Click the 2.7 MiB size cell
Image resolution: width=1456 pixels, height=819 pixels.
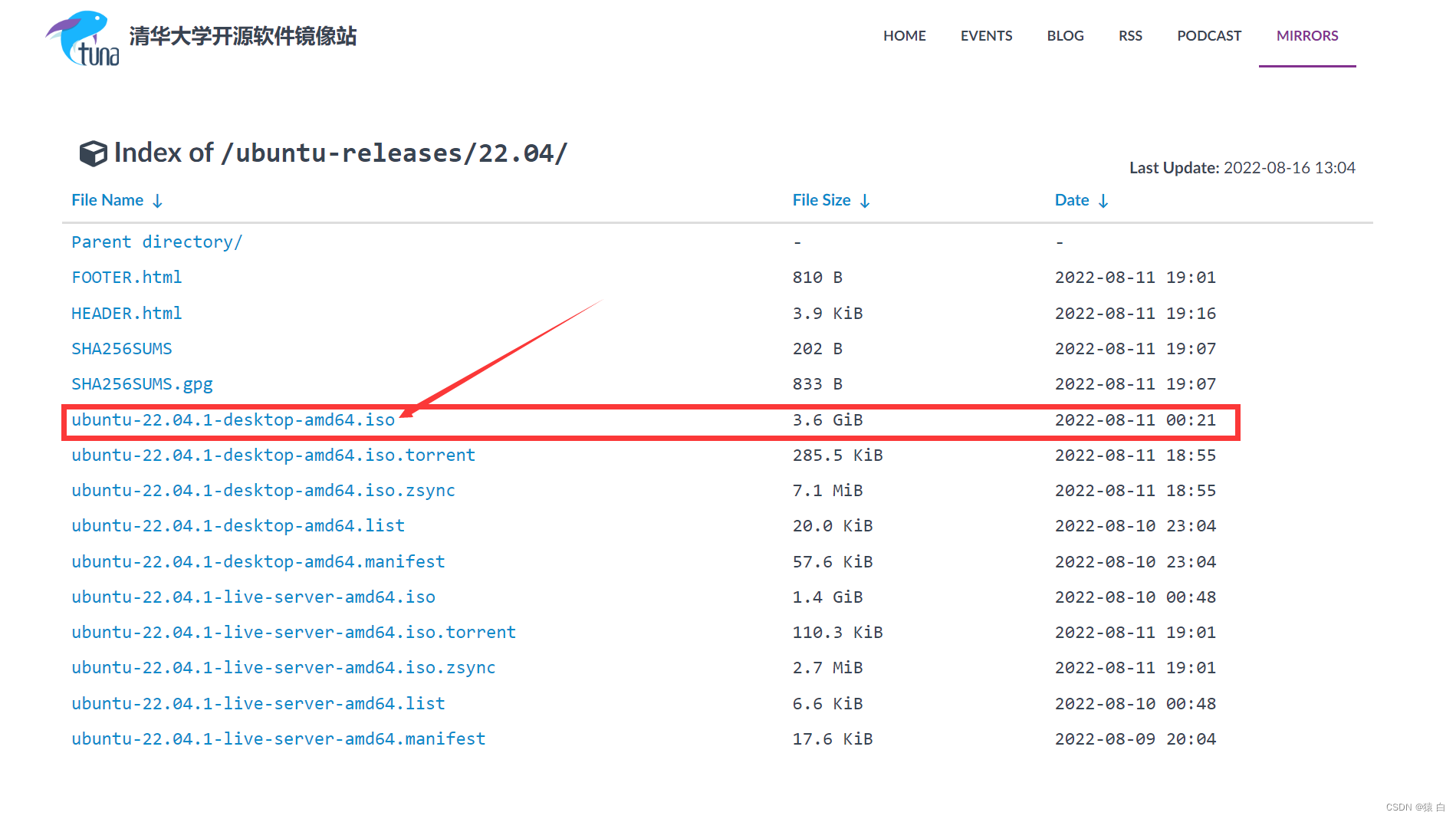pyautogui.click(x=827, y=668)
